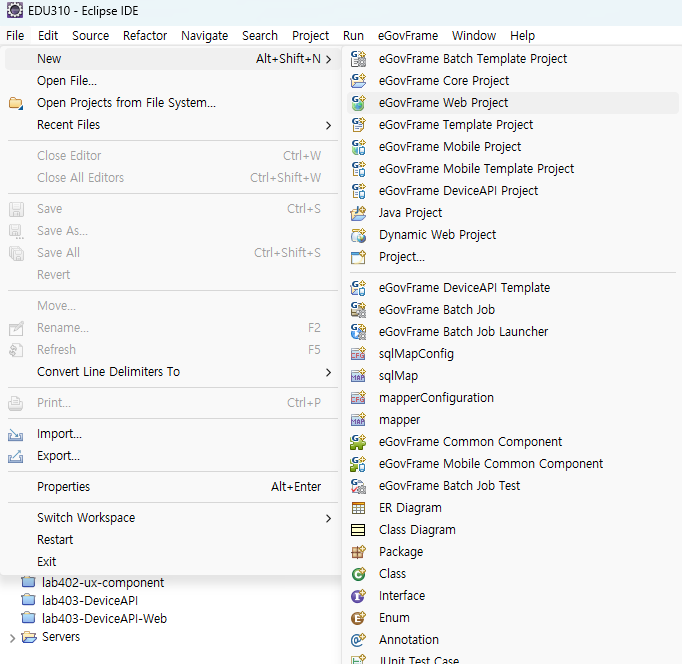Click the New submenu arrow

coord(328,59)
